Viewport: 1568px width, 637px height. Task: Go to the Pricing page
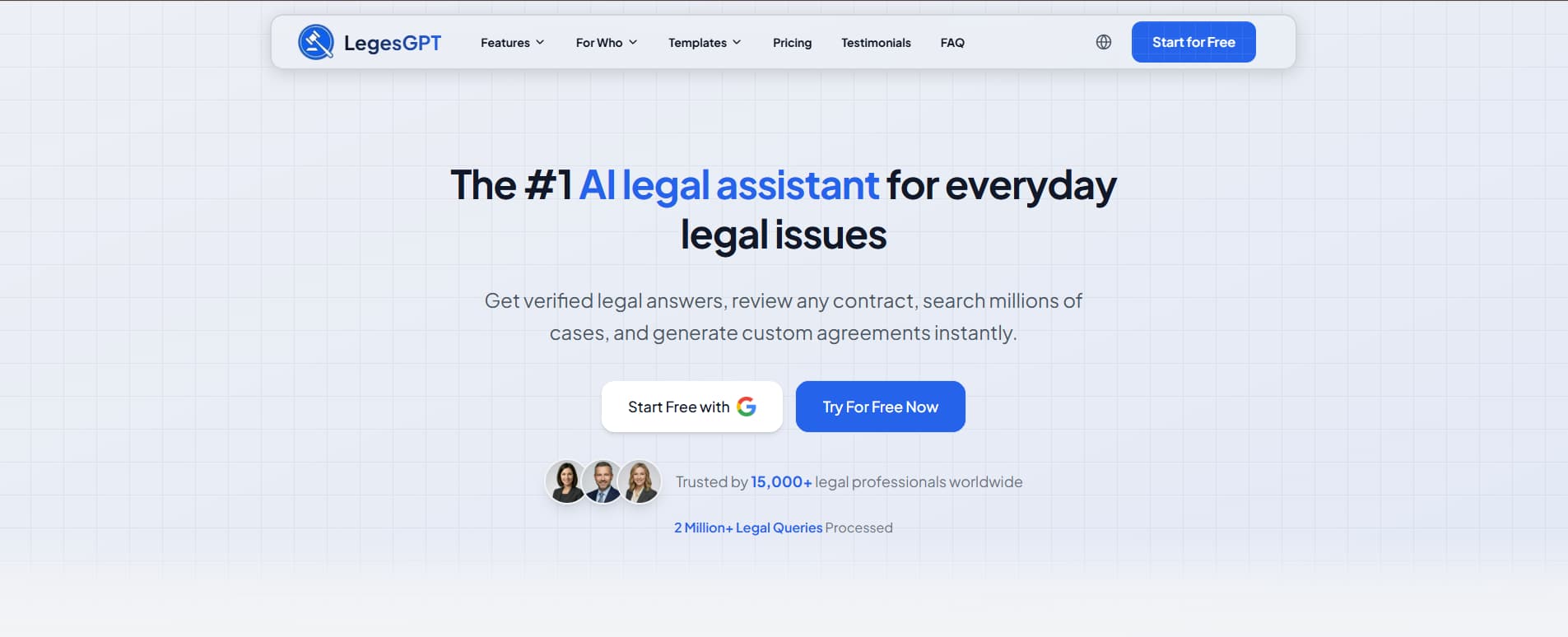tap(792, 42)
